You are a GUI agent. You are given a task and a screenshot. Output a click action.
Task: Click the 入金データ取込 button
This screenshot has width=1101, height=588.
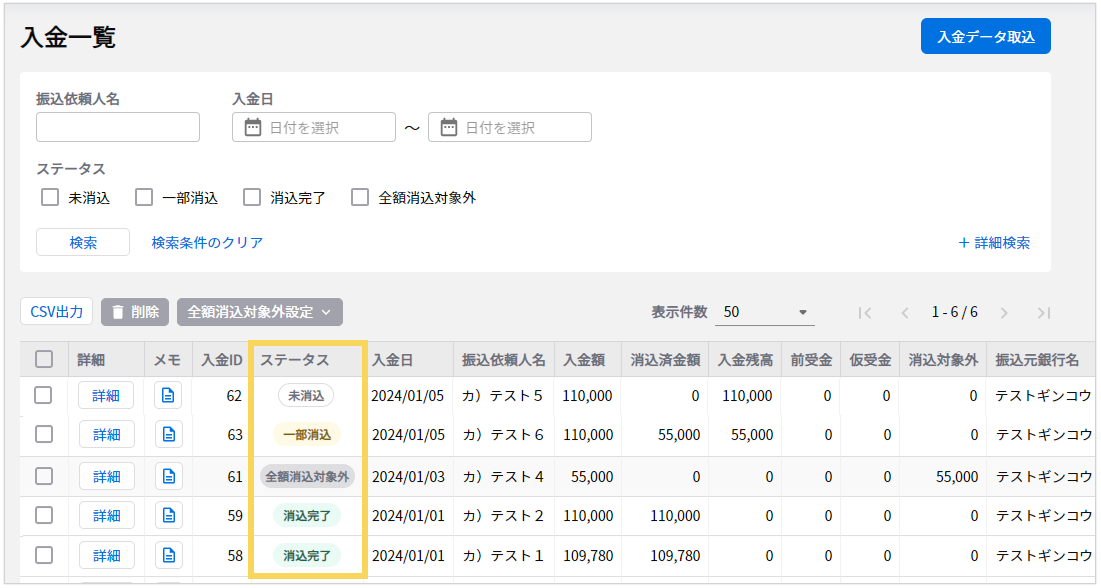985,37
